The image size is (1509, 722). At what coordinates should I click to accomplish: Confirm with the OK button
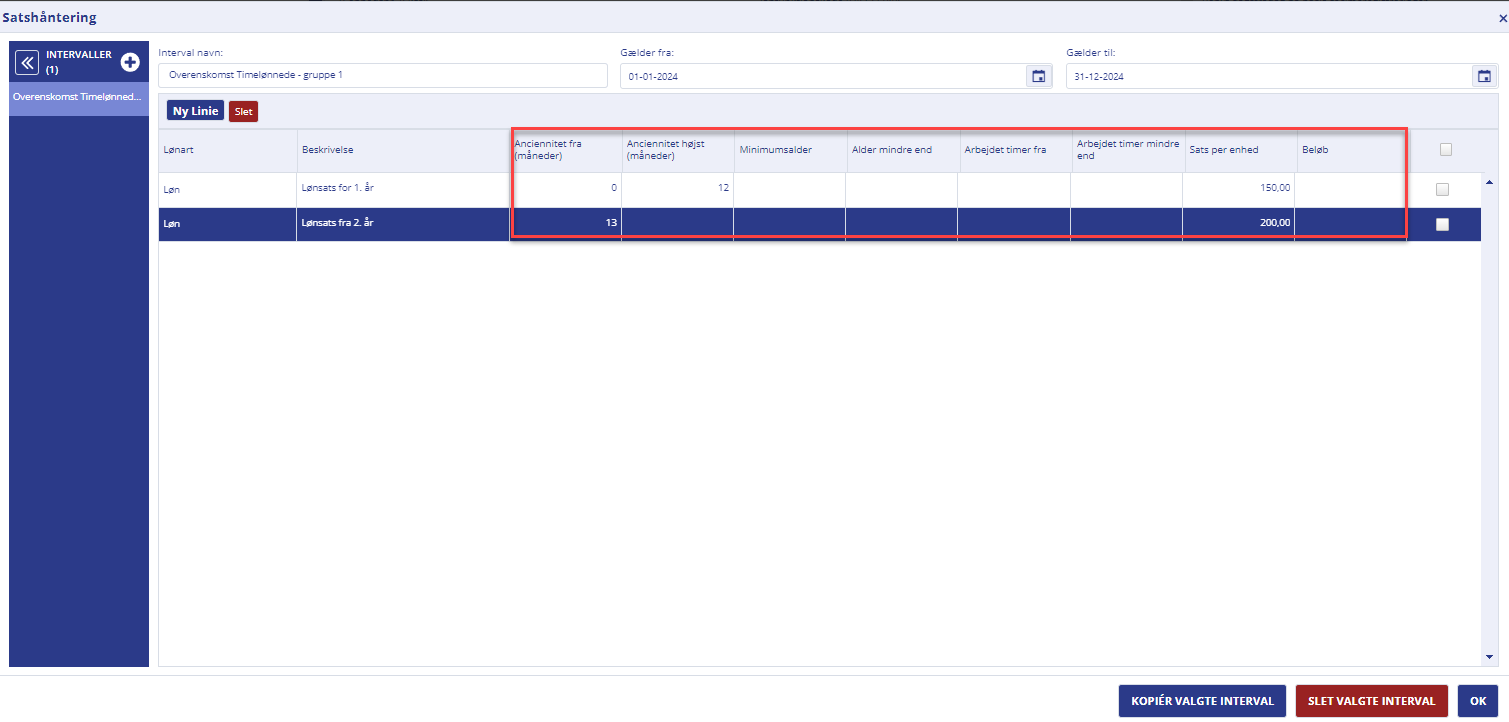tap(1478, 701)
